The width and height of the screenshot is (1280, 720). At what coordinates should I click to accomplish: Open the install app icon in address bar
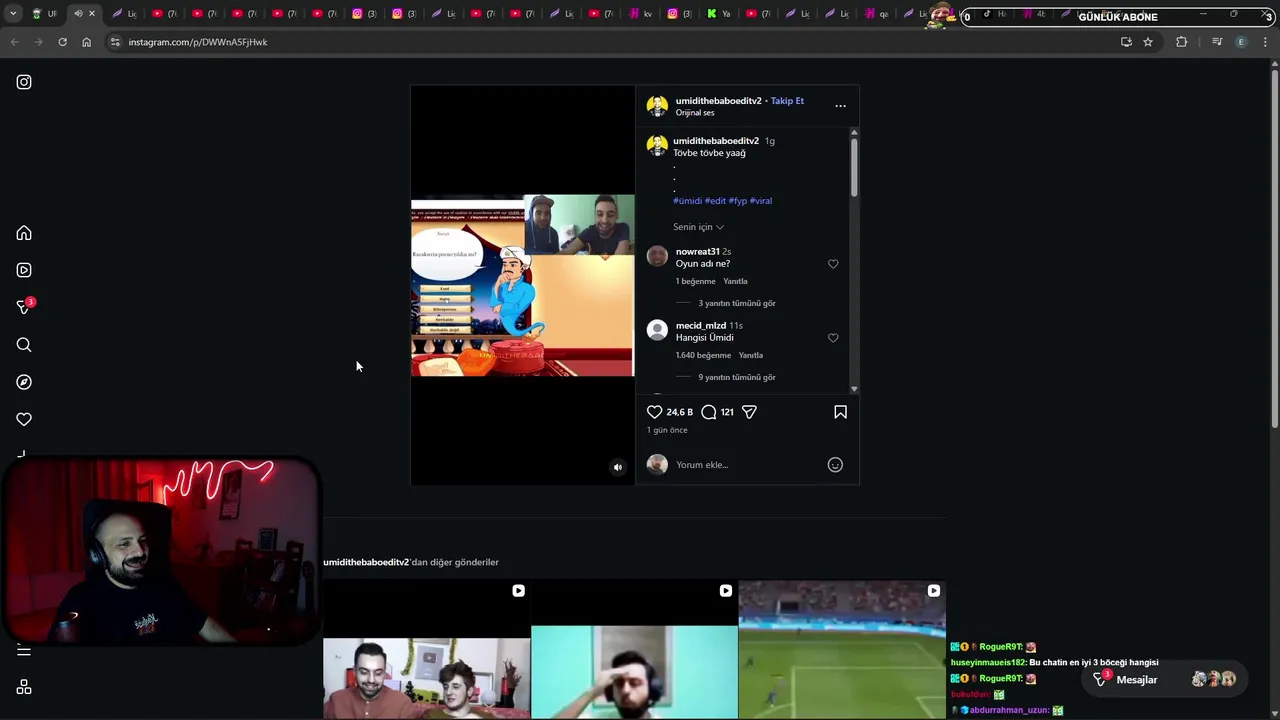1126,42
